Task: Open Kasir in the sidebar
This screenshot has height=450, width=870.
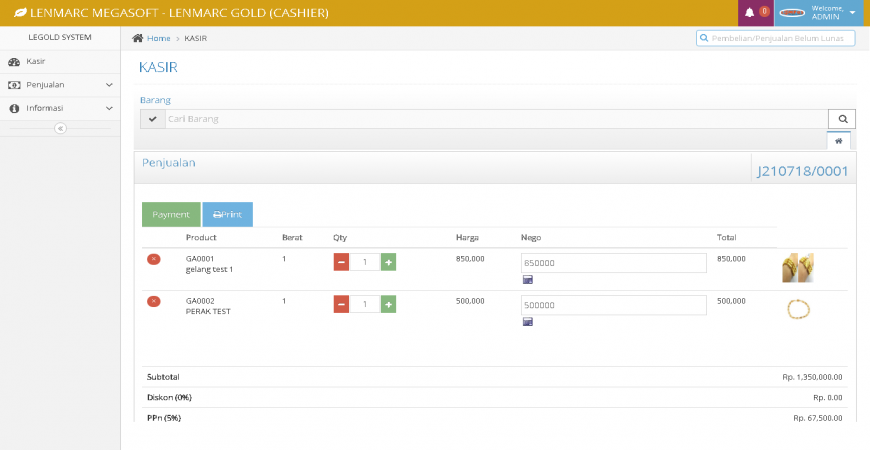Action: [x=35, y=62]
